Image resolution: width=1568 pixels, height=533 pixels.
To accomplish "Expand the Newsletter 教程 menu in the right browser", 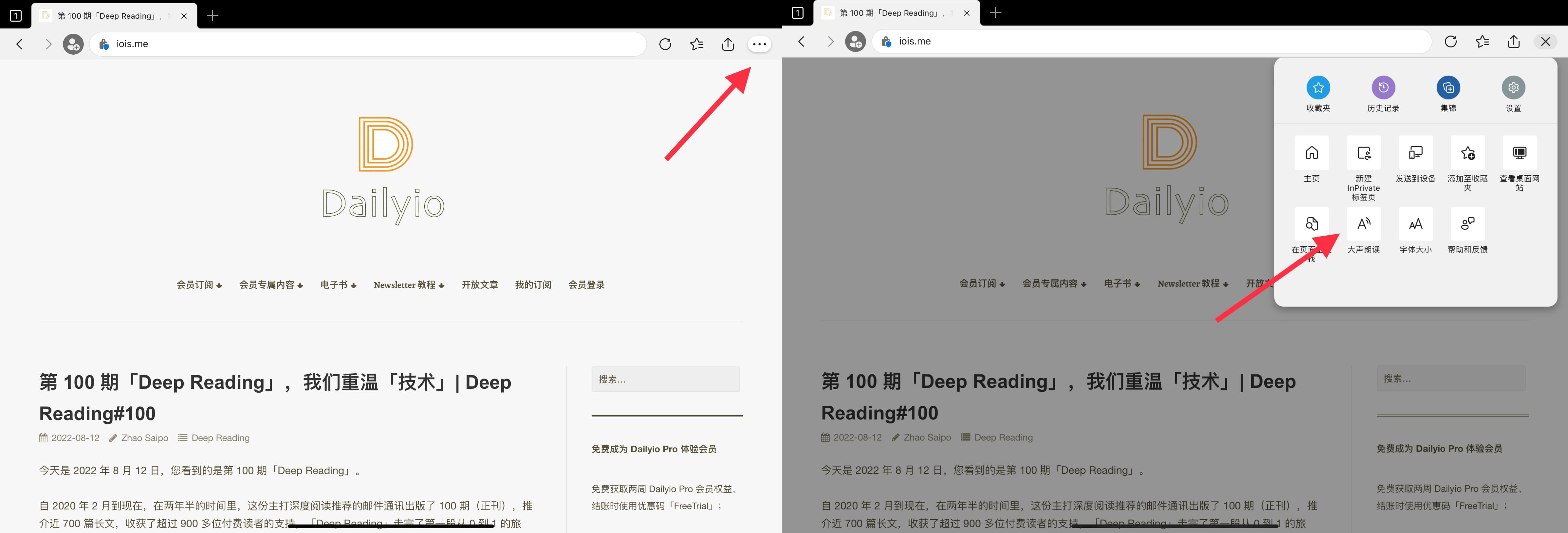I will click(1193, 284).
